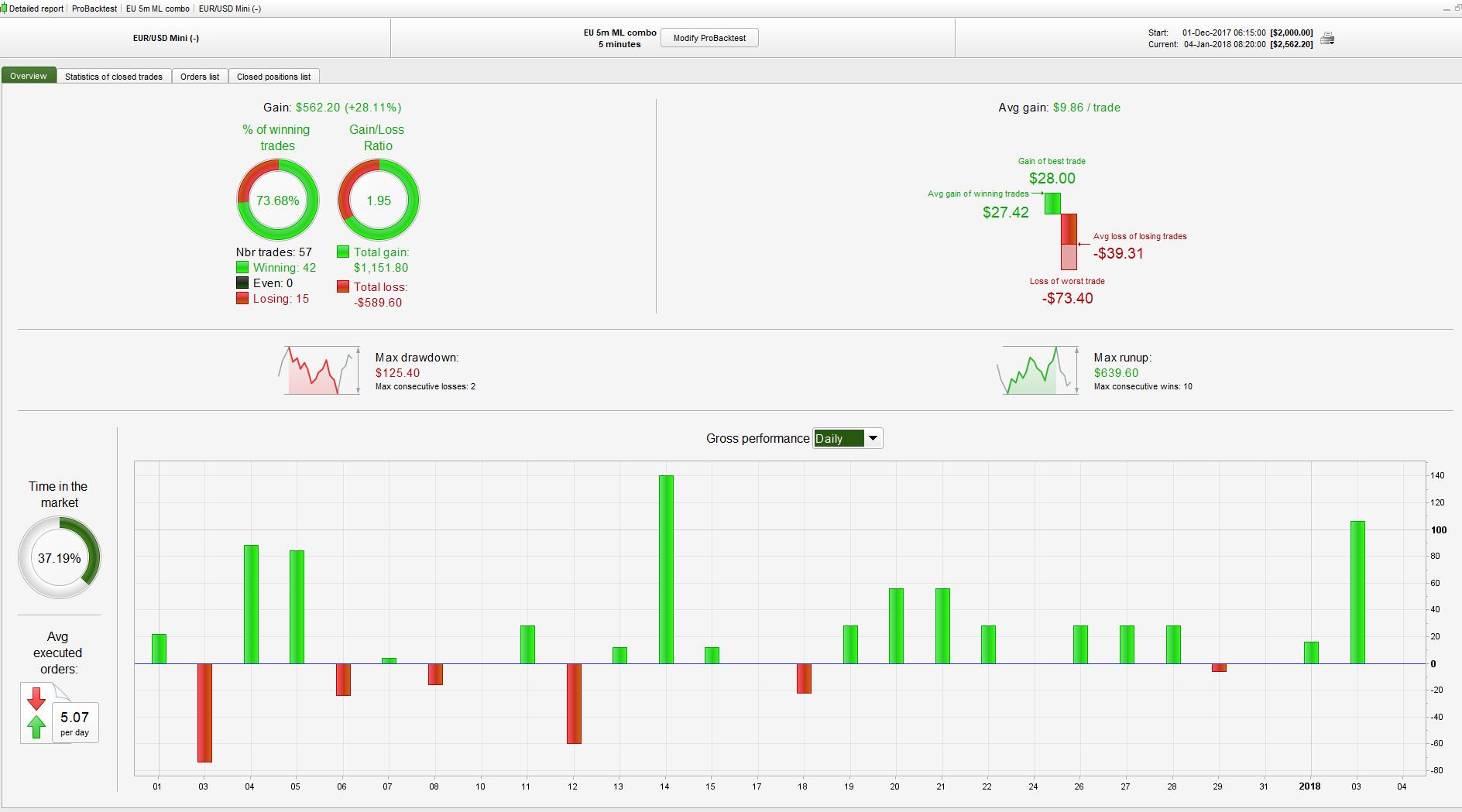Click the Current balance [$2,562.20] text
This screenshot has height=812, width=1462.
pos(1292,44)
